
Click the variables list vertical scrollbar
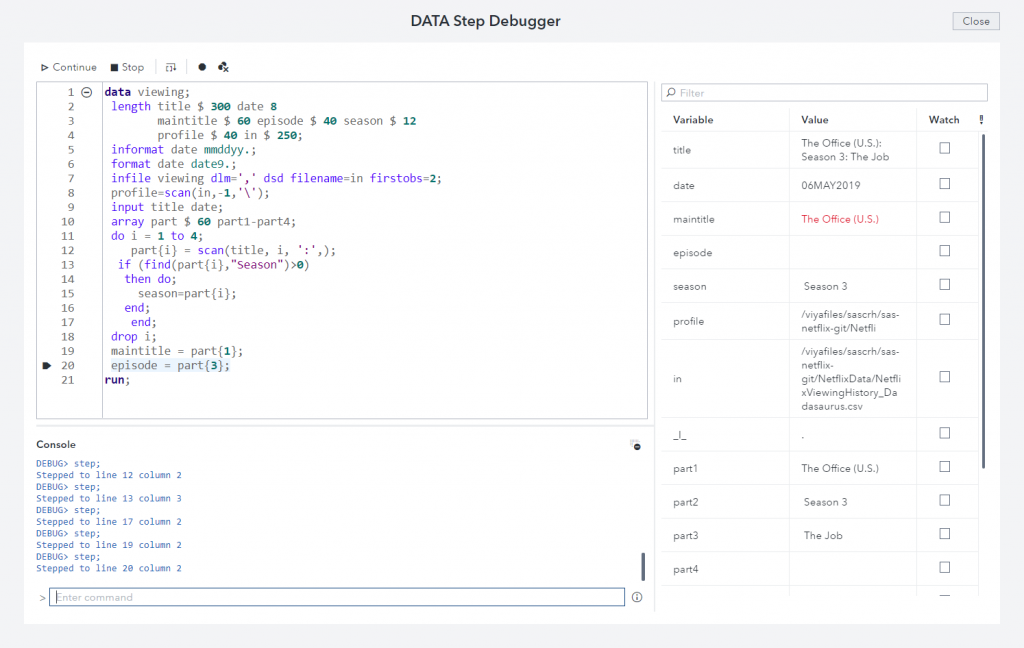983,300
